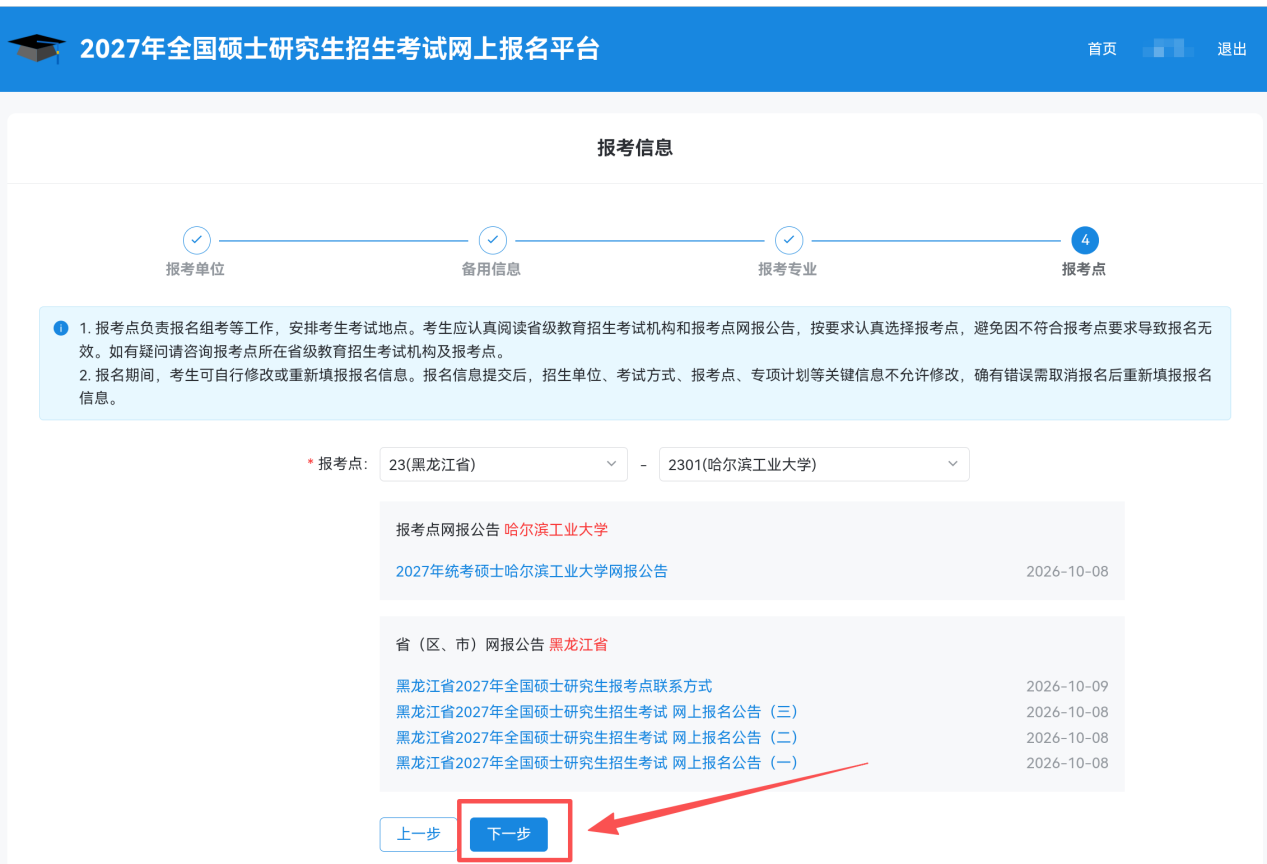1267x864 pixels.
Task: Select step 3 报考专业 checkmark circle
Action: pyautogui.click(x=788, y=240)
